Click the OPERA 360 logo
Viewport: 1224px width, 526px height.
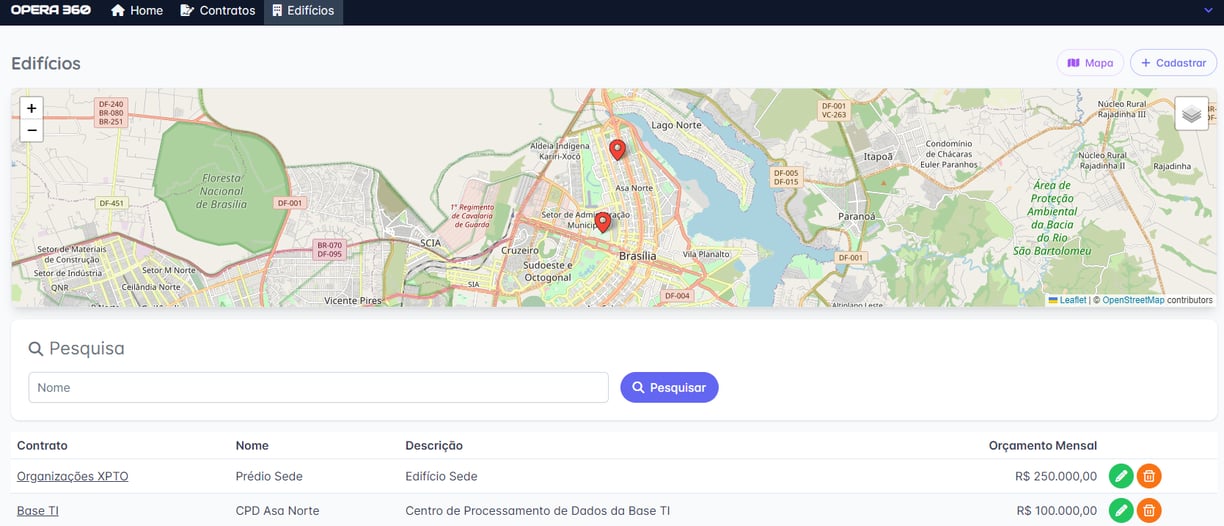click(51, 10)
